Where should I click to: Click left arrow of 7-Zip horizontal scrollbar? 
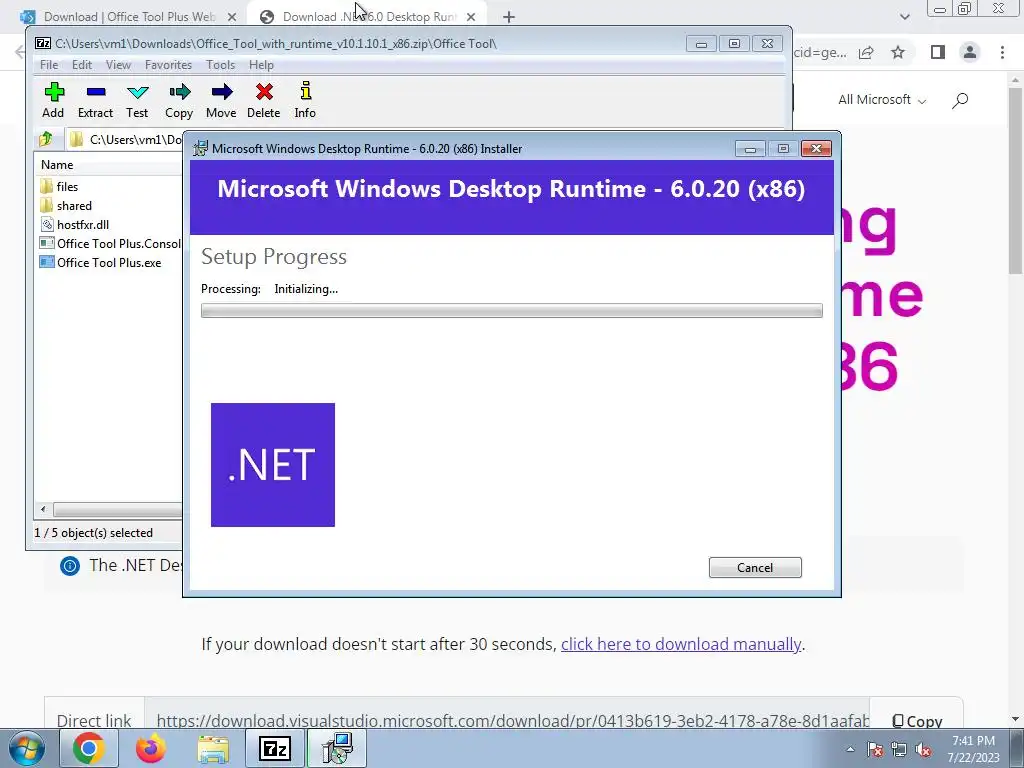pos(43,509)
